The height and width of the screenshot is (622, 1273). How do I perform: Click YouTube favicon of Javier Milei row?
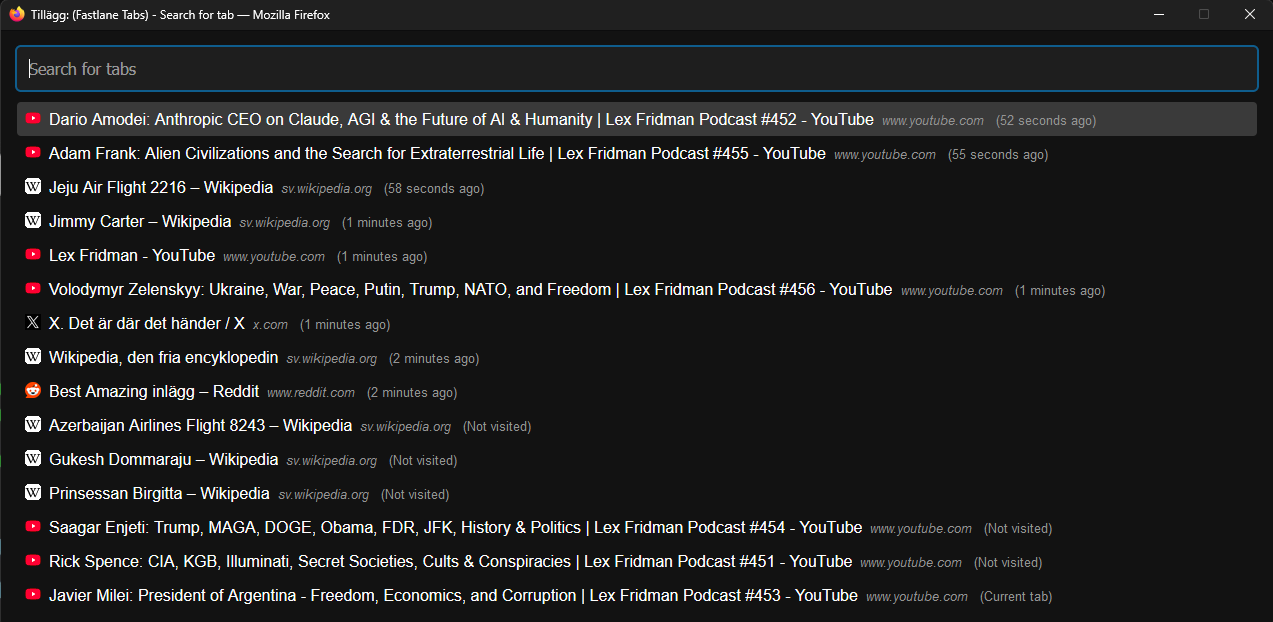click(33, 595)
